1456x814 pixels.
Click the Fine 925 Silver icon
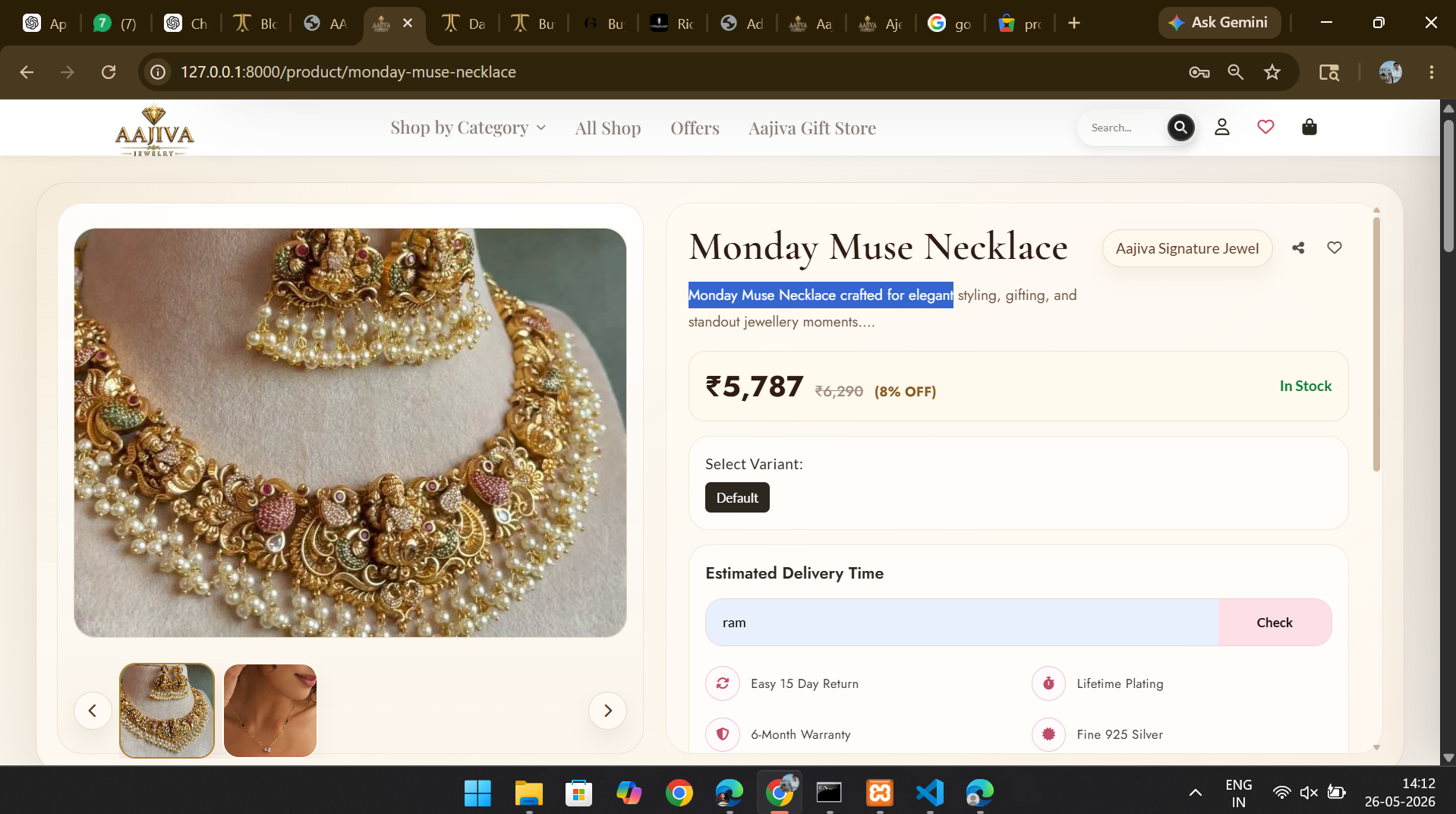coord(1048,734)
